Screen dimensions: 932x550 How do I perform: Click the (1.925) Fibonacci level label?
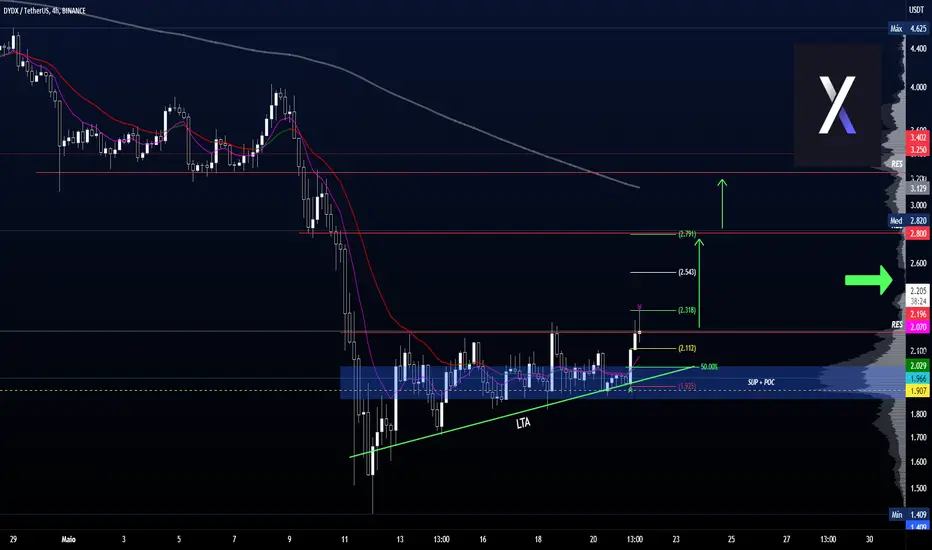click(687, 386)
